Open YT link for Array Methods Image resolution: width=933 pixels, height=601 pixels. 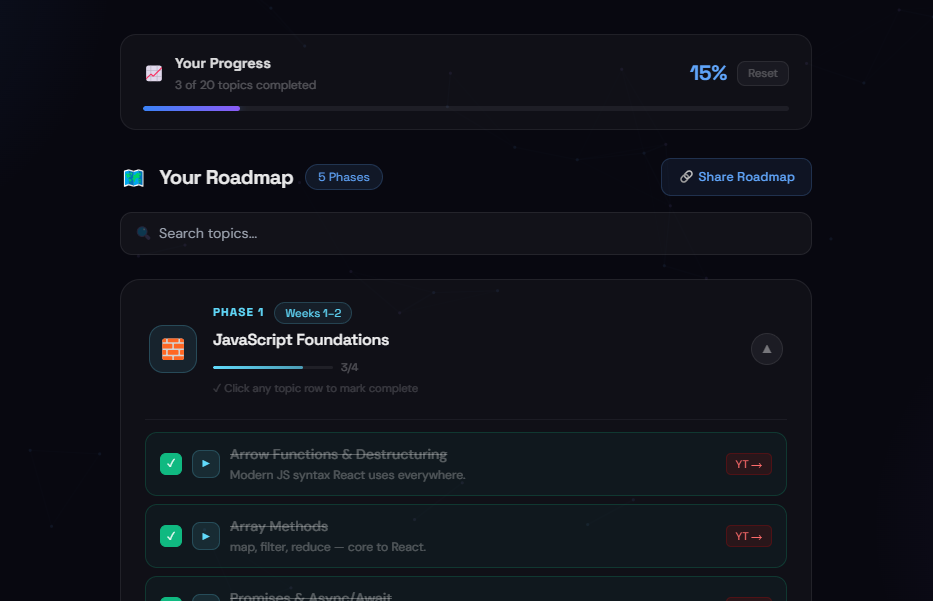(x=749, y=536)
